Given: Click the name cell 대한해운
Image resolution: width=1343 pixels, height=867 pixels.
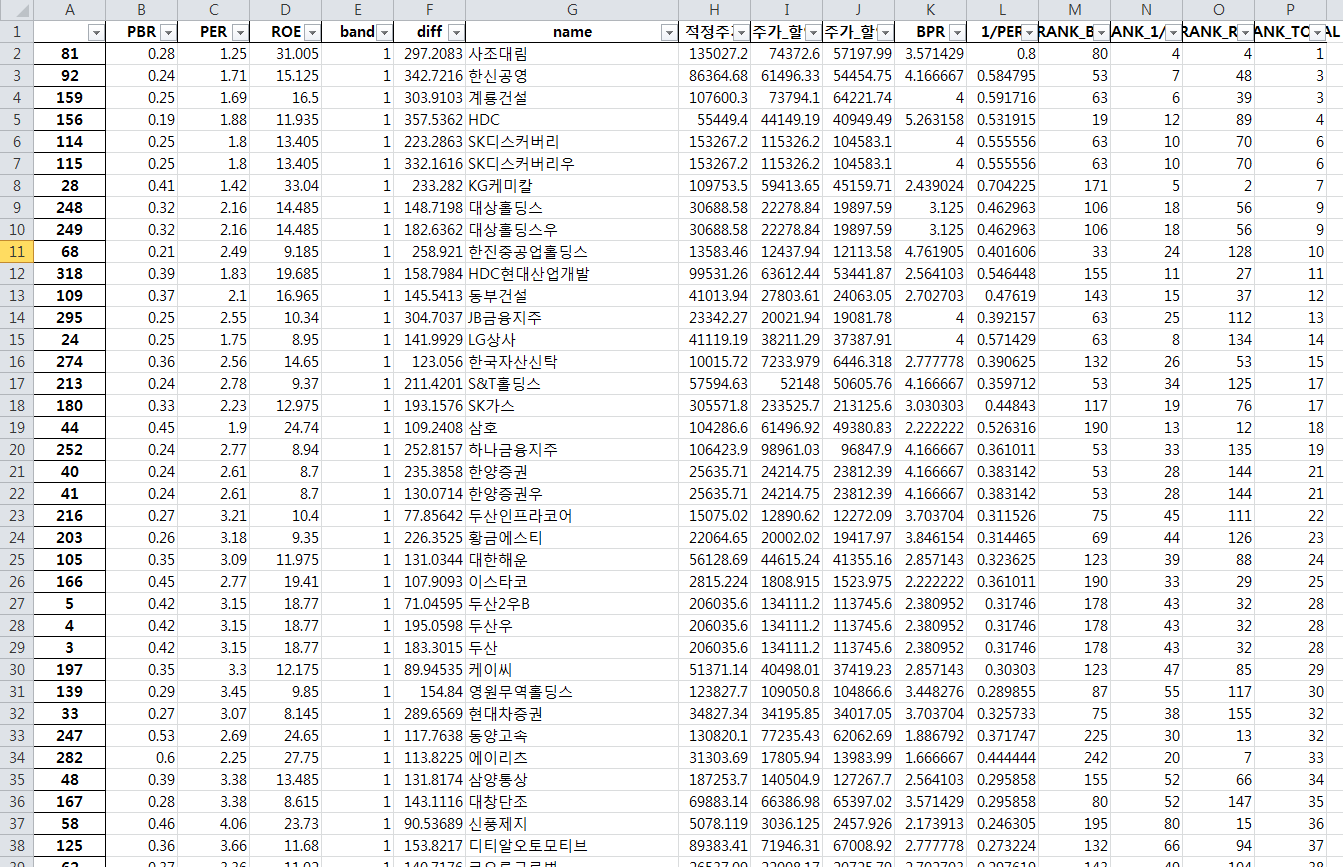Looking at the screenshot, I should 572,560.
